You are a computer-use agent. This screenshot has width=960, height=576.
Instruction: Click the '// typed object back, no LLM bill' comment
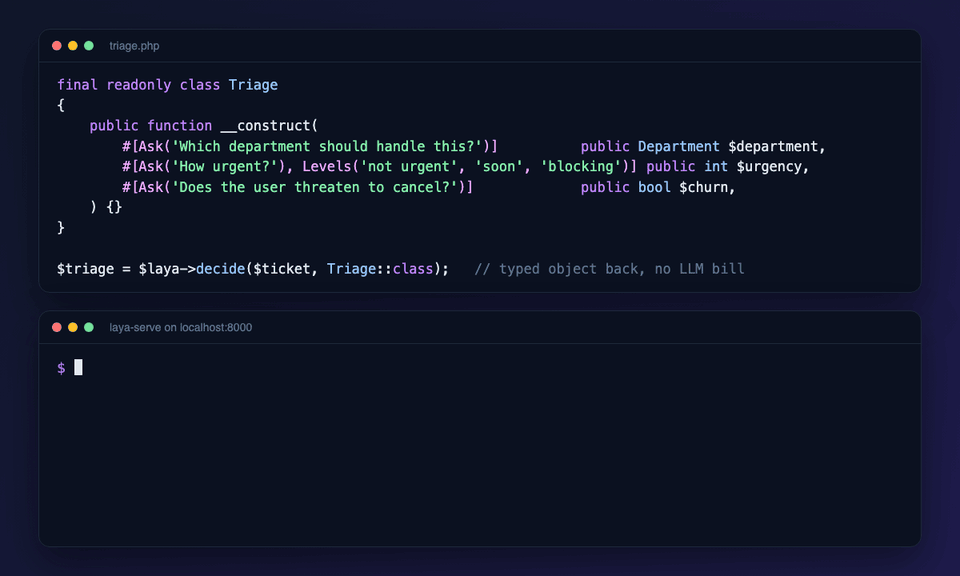point(609,269)
